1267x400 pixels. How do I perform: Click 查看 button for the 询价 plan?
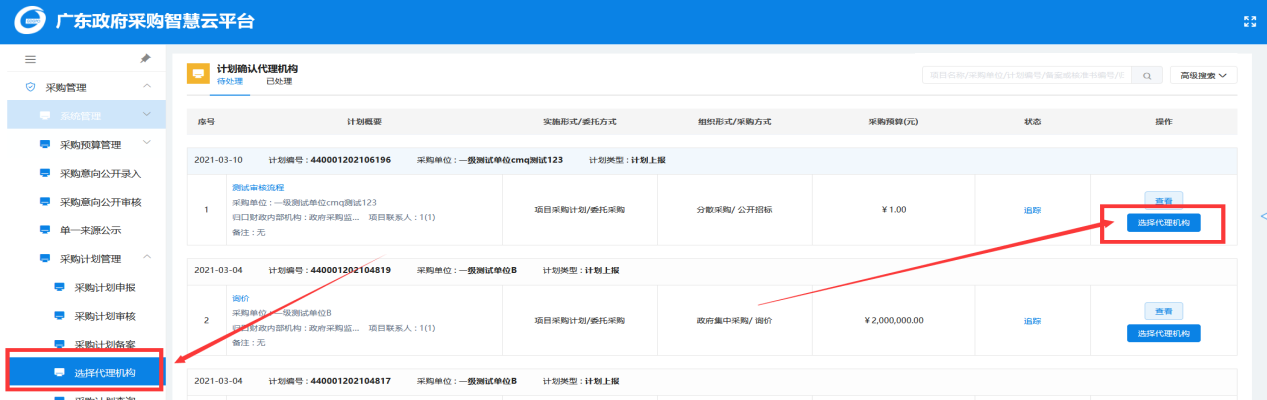[1163, 311]
